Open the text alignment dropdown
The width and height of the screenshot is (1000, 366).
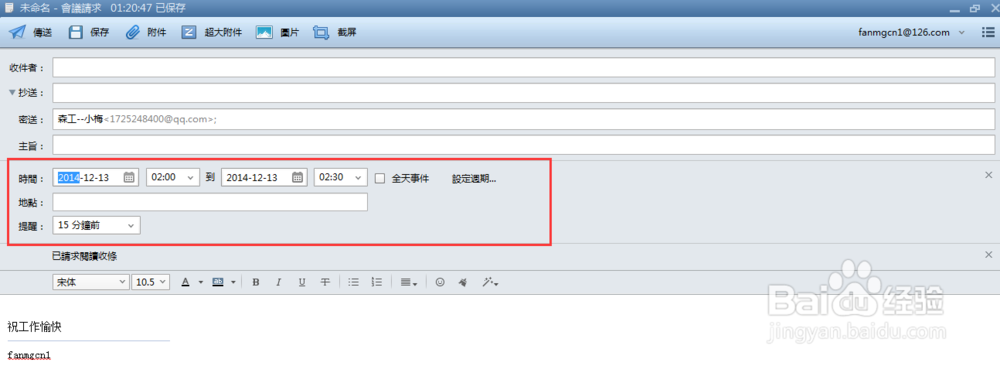coord(409,282)
